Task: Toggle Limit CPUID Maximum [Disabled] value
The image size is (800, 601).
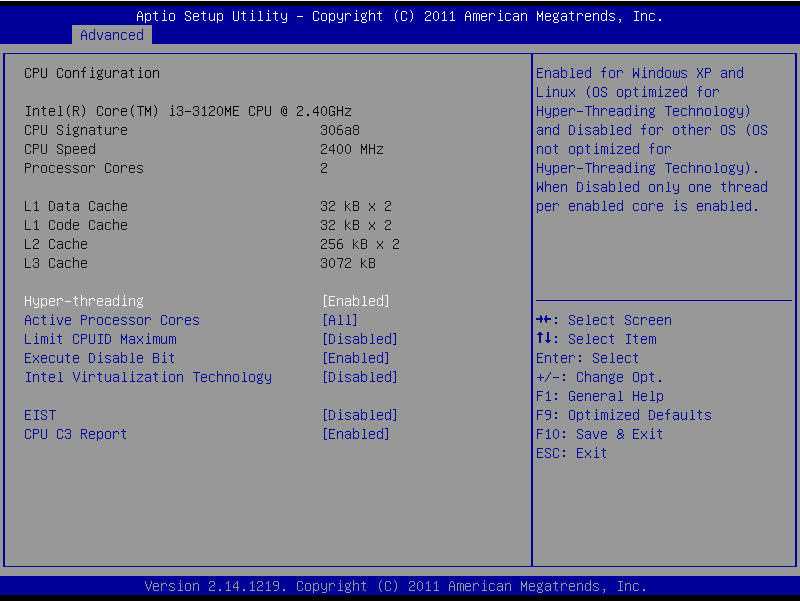Action: (359, 339)
